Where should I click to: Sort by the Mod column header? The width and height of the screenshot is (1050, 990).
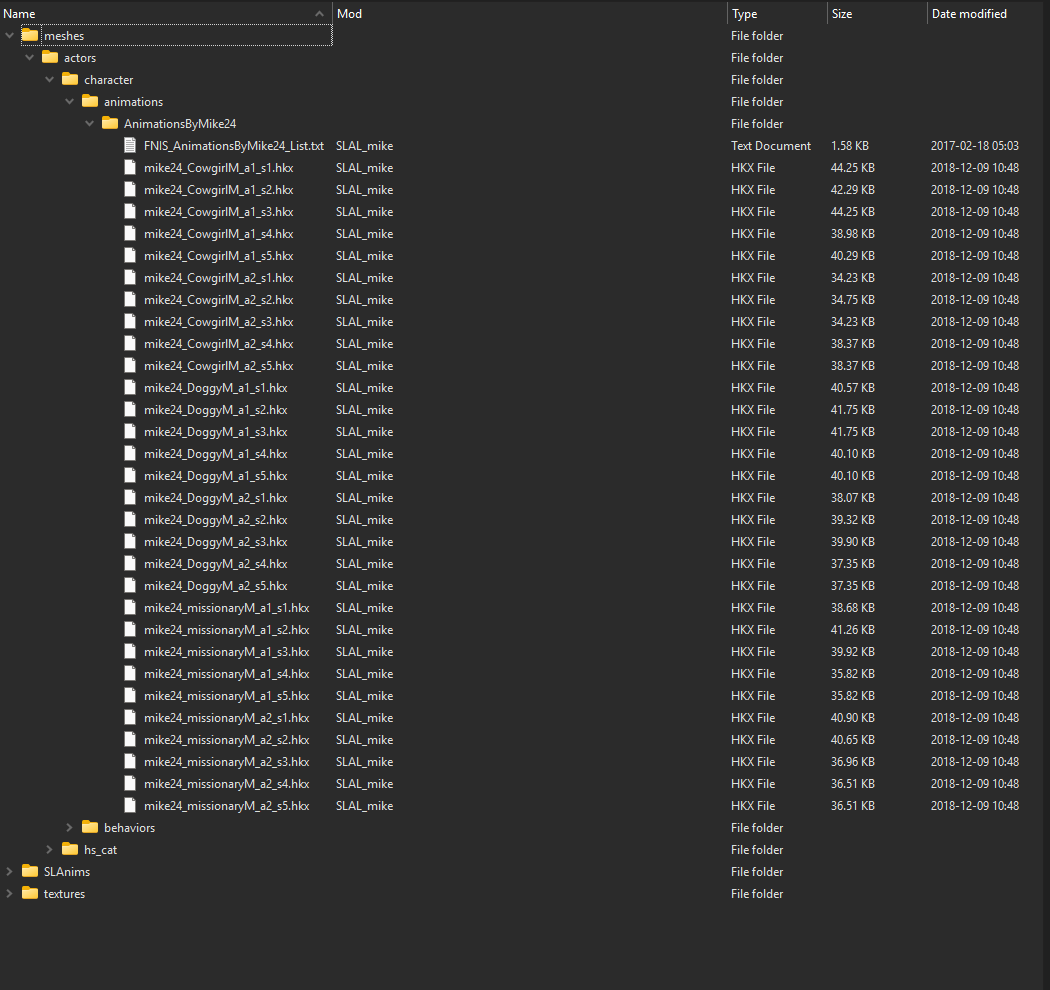tap(530, 13)
